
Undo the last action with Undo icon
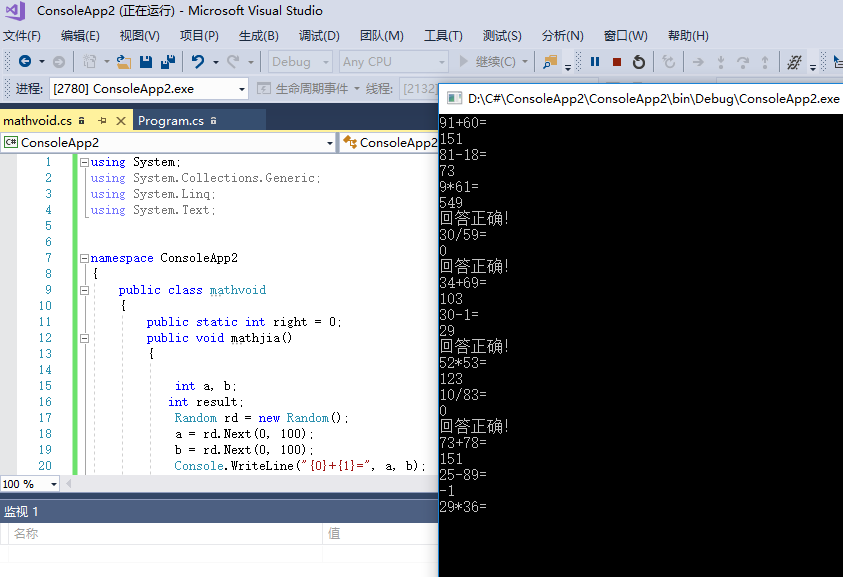(x=198, y=62)
